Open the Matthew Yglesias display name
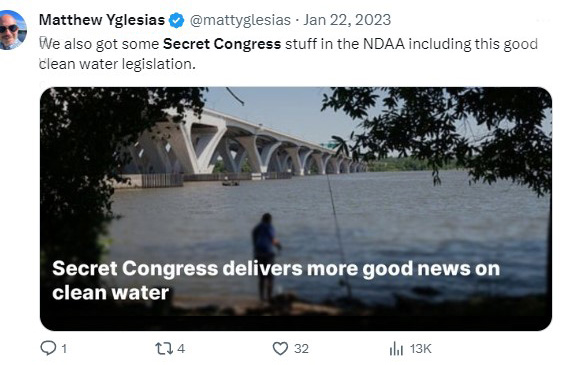 [102, 20]
